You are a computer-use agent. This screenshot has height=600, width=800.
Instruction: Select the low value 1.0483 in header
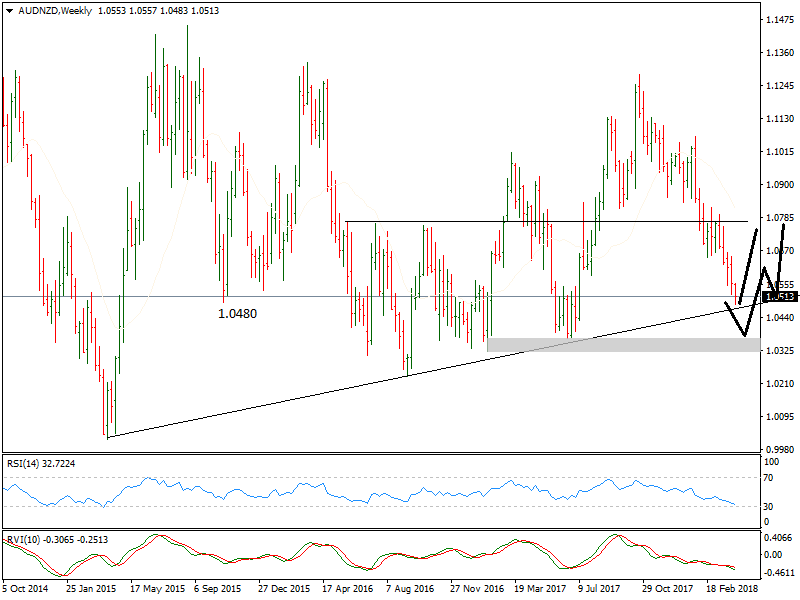pos(174,11)
